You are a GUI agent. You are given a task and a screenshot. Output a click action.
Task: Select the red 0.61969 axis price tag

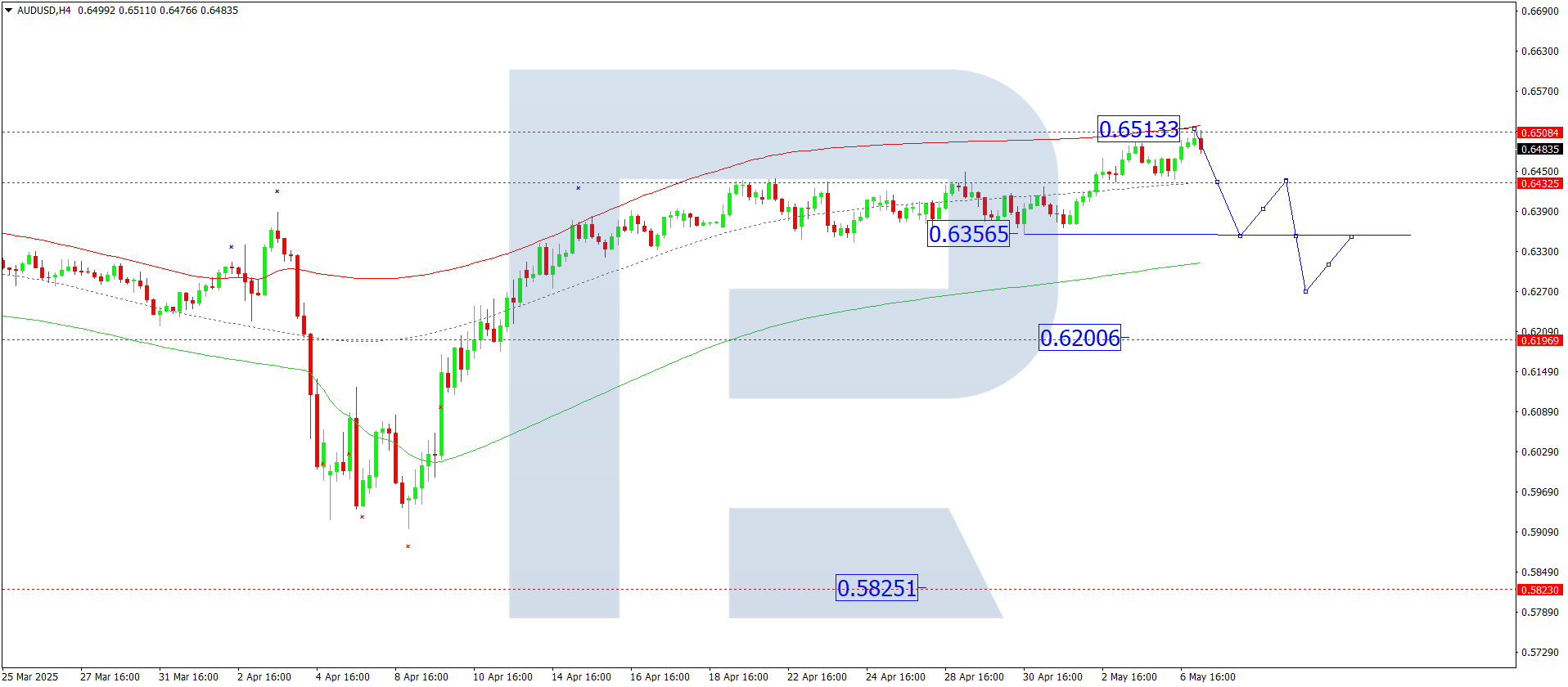1539,340
